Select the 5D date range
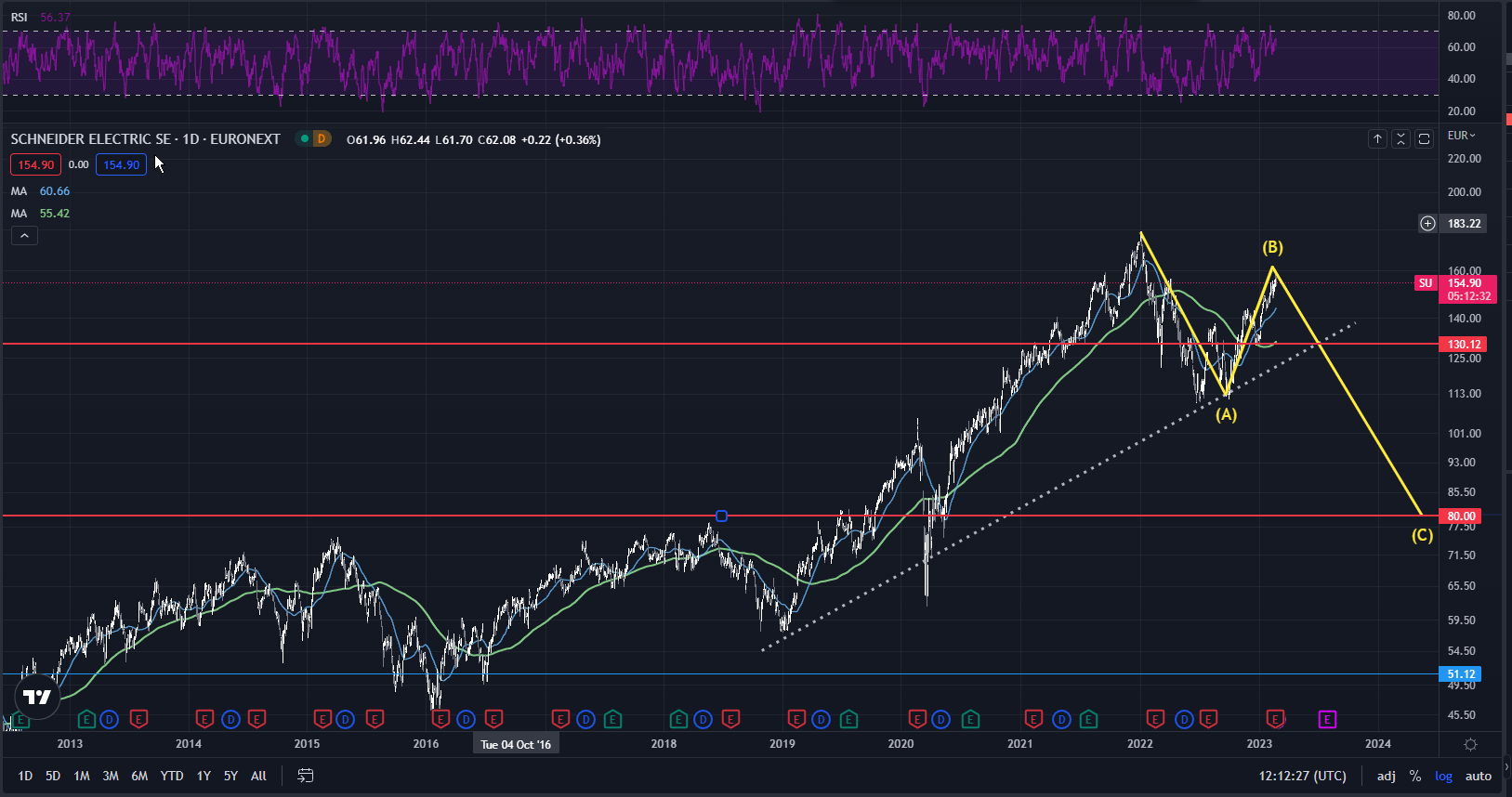1512x797 pixels. 53,776
